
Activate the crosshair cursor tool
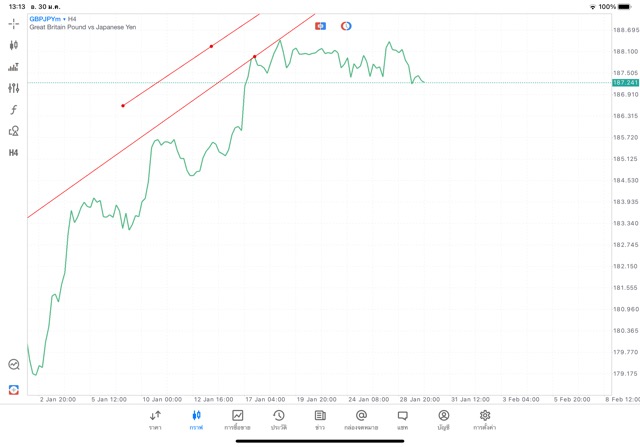14,22
